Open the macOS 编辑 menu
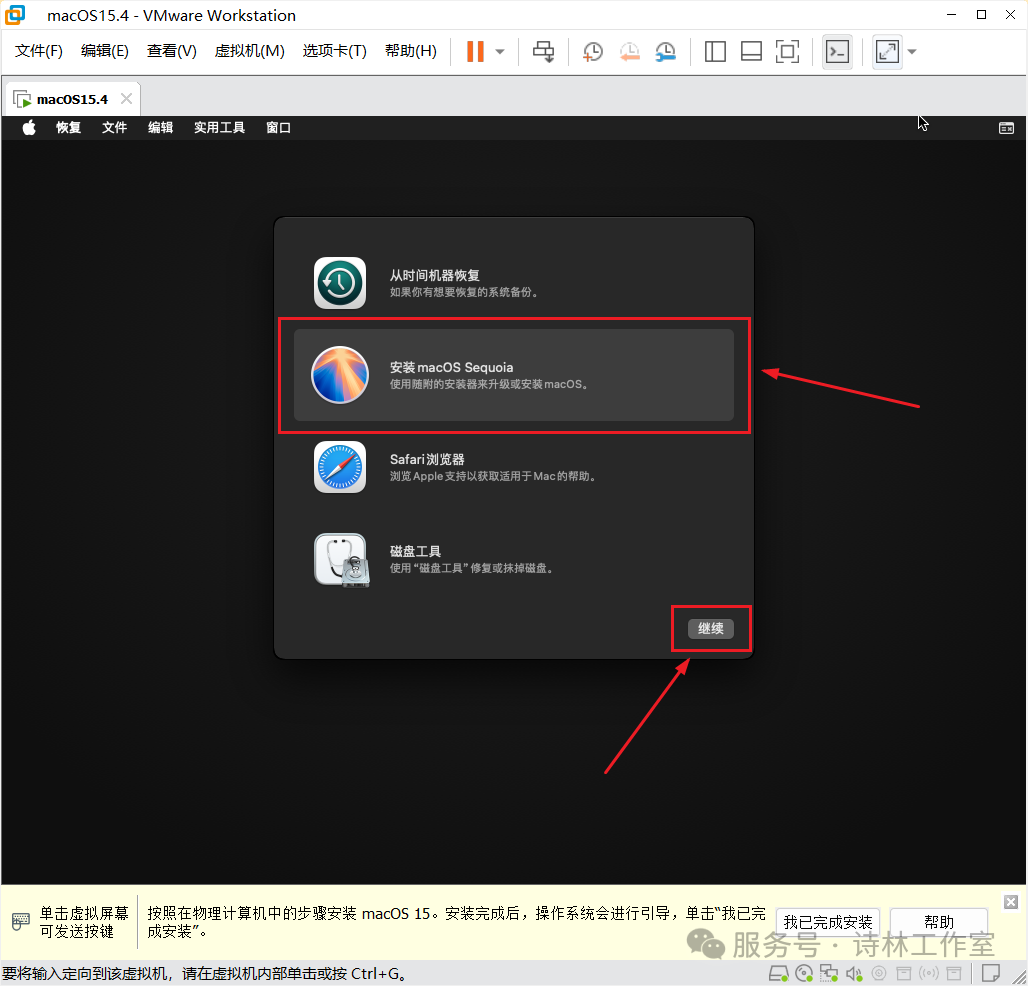Screen dimensions: 1028x986 click(x=160, y=127)
